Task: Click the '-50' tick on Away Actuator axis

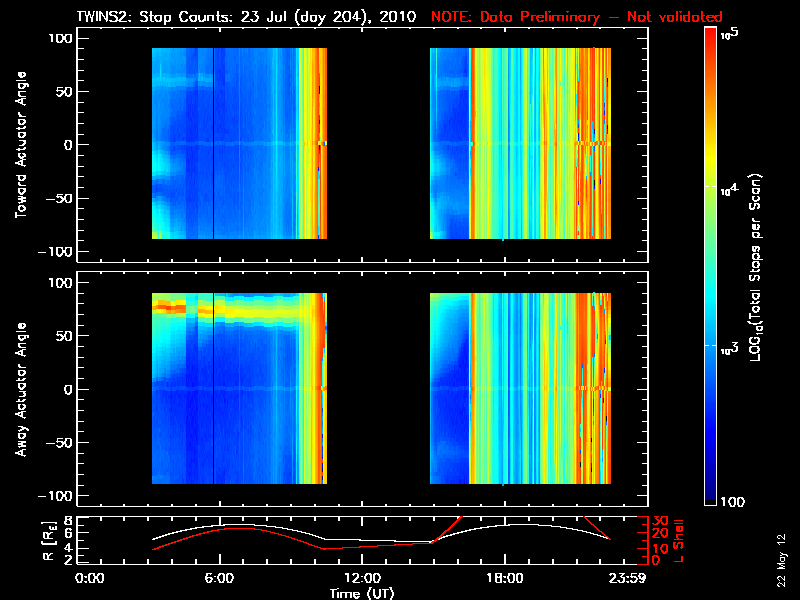Action: point(60,442)
